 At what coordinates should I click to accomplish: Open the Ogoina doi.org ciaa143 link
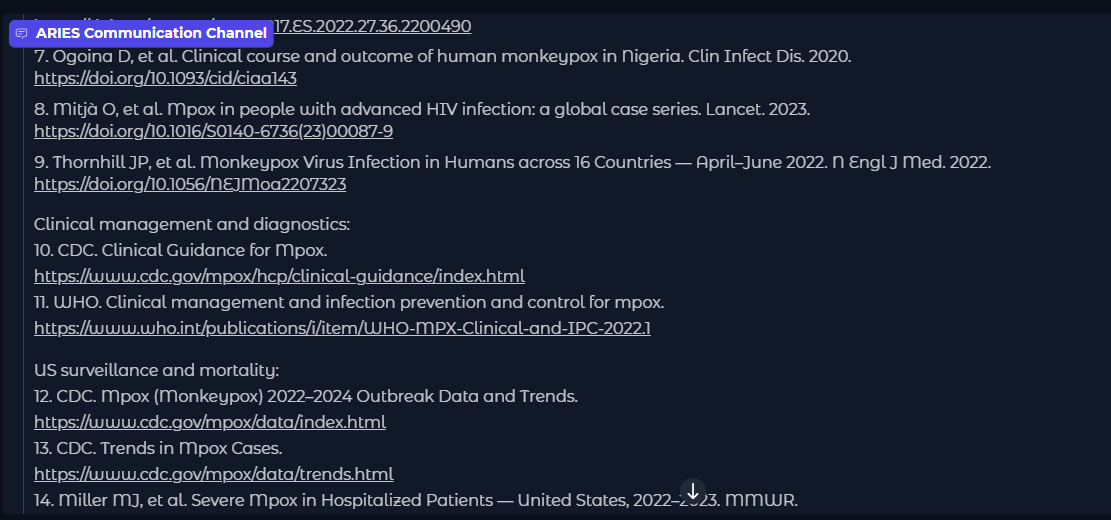(x=165, y=78)
